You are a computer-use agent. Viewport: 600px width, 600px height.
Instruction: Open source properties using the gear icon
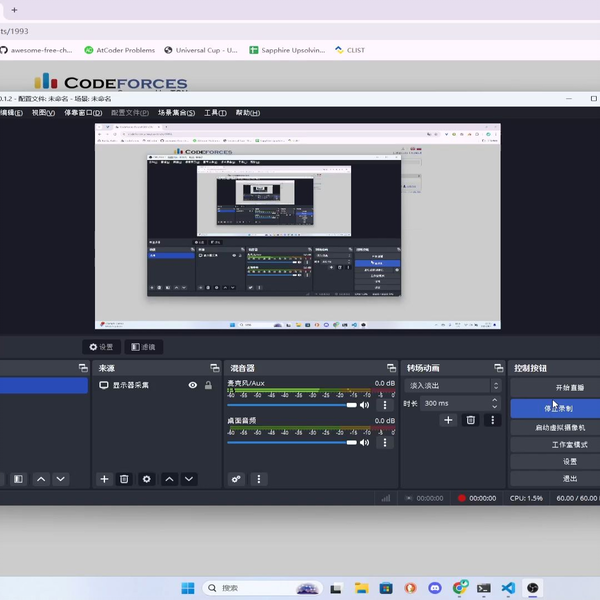147,479
